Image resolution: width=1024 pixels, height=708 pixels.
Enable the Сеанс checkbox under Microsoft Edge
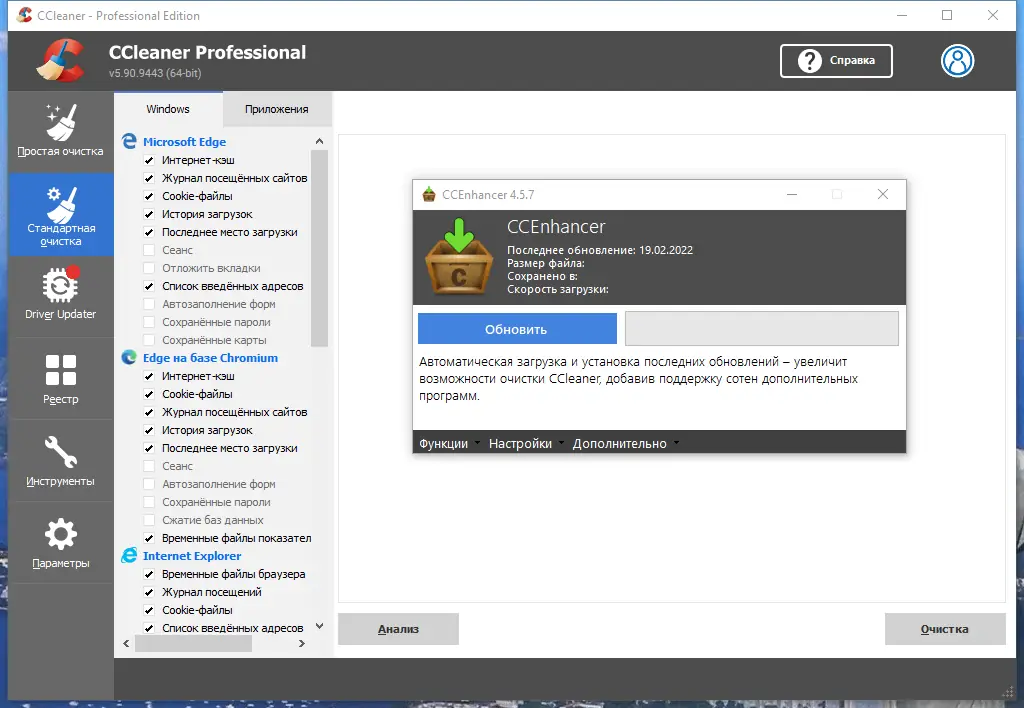point(149,250)
